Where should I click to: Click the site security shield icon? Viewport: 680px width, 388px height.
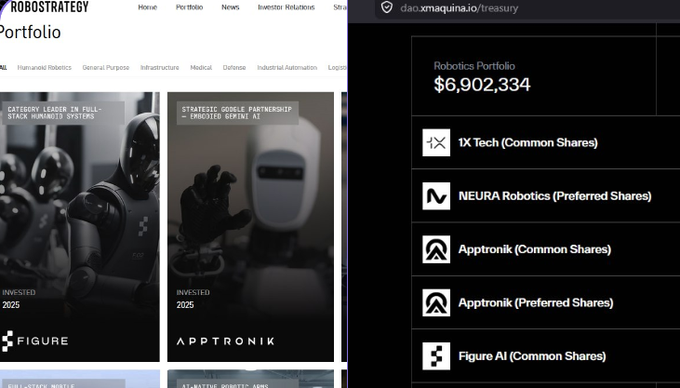[386, 7]
